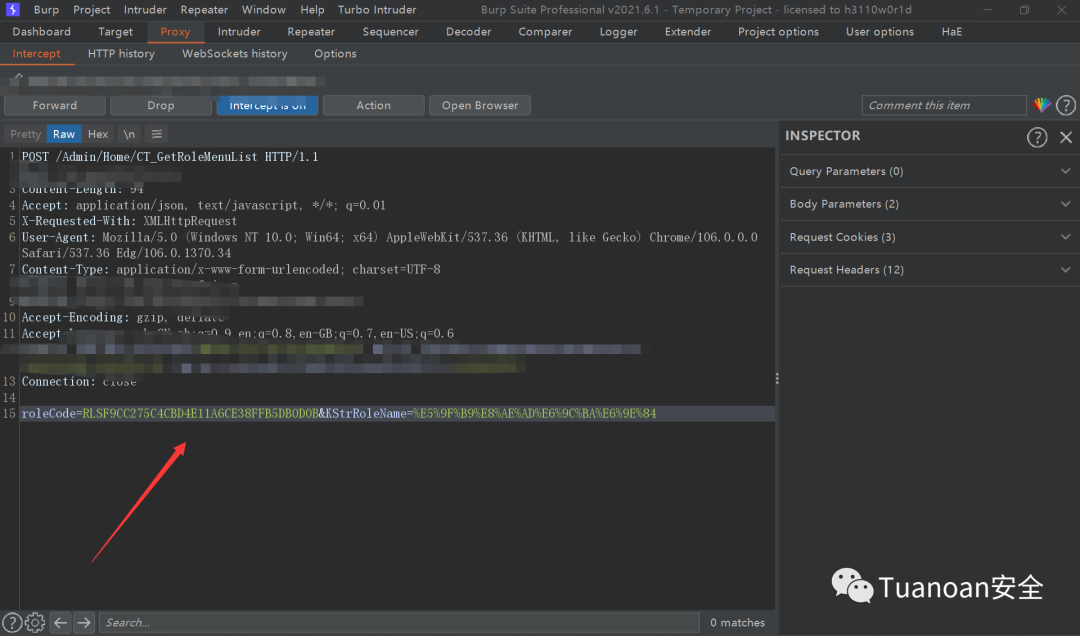Image resolution: width=1080 pixels, height=636 pixels.
Task: Expand Query Parameters (0) section
Action: click(930, 171)
